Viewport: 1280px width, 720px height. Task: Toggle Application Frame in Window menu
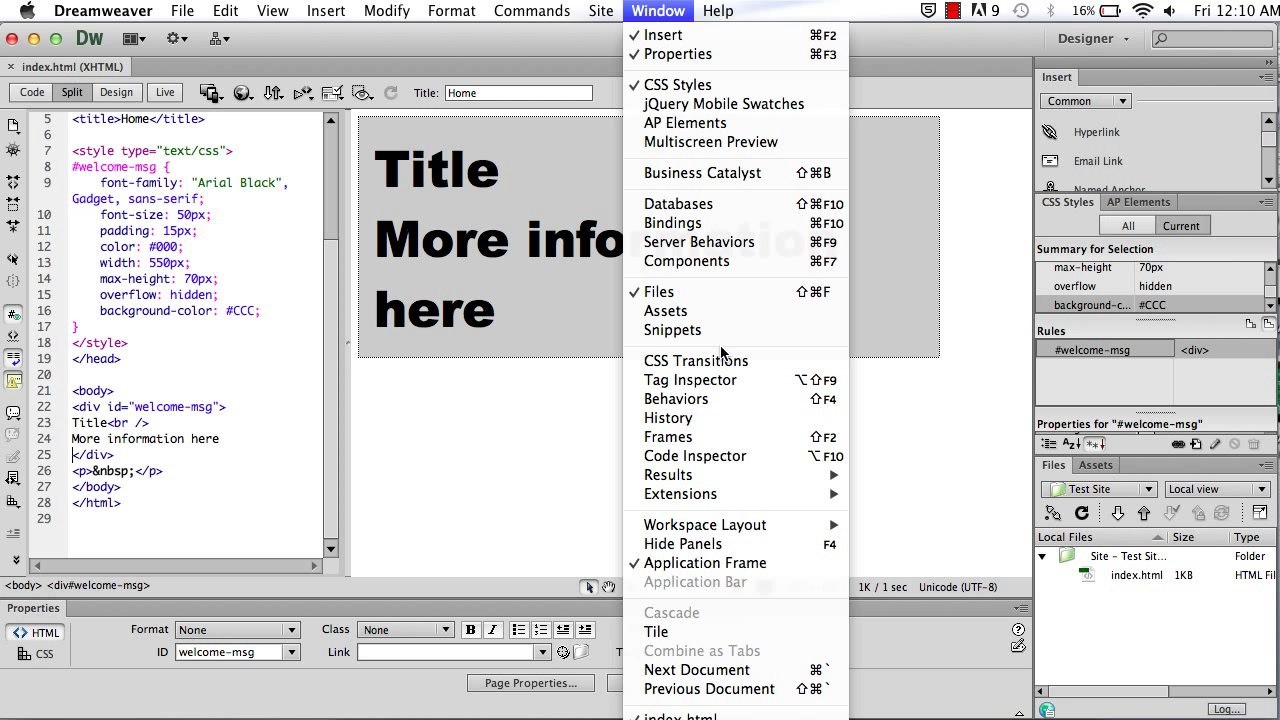734,563
